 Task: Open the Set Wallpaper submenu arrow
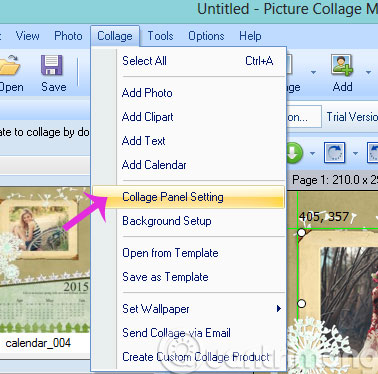point(279,309)
